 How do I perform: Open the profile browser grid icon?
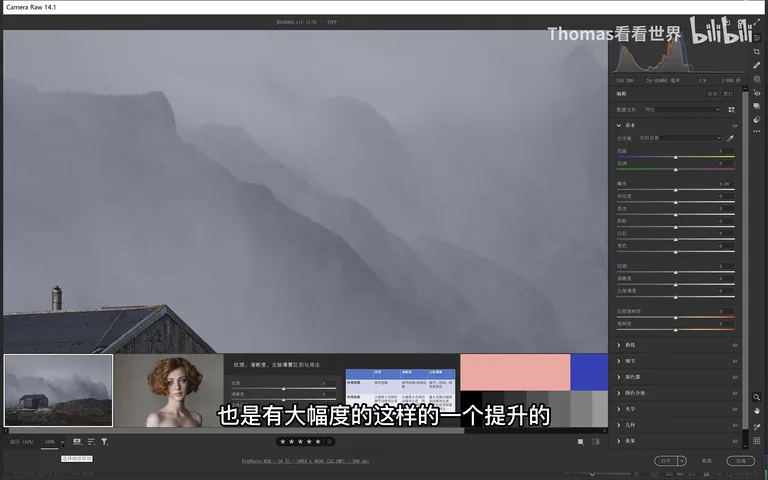point(731,110)
